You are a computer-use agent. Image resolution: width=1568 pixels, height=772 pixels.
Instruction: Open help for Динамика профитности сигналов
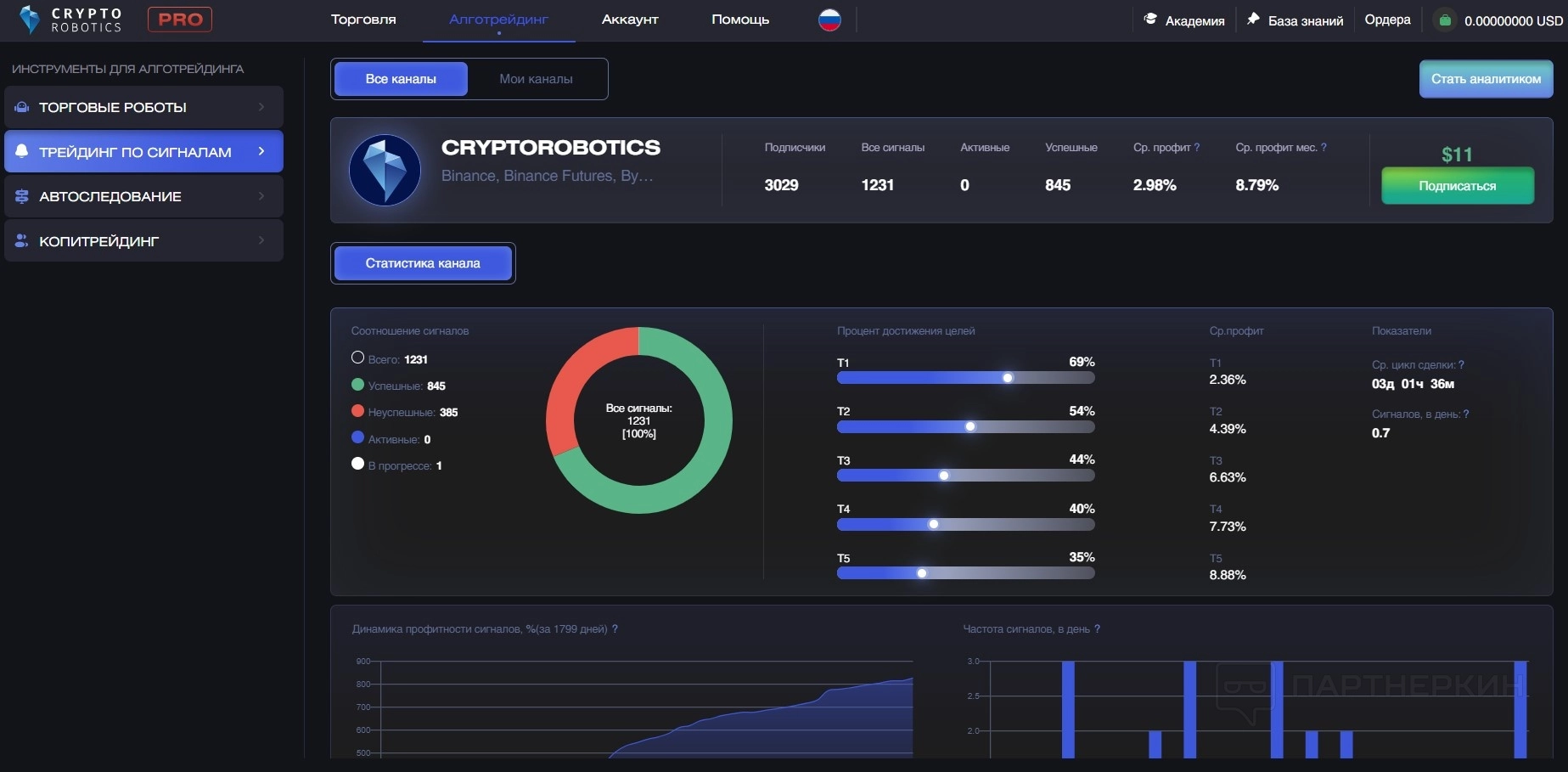pyautogui.click(x=615, y=629)
